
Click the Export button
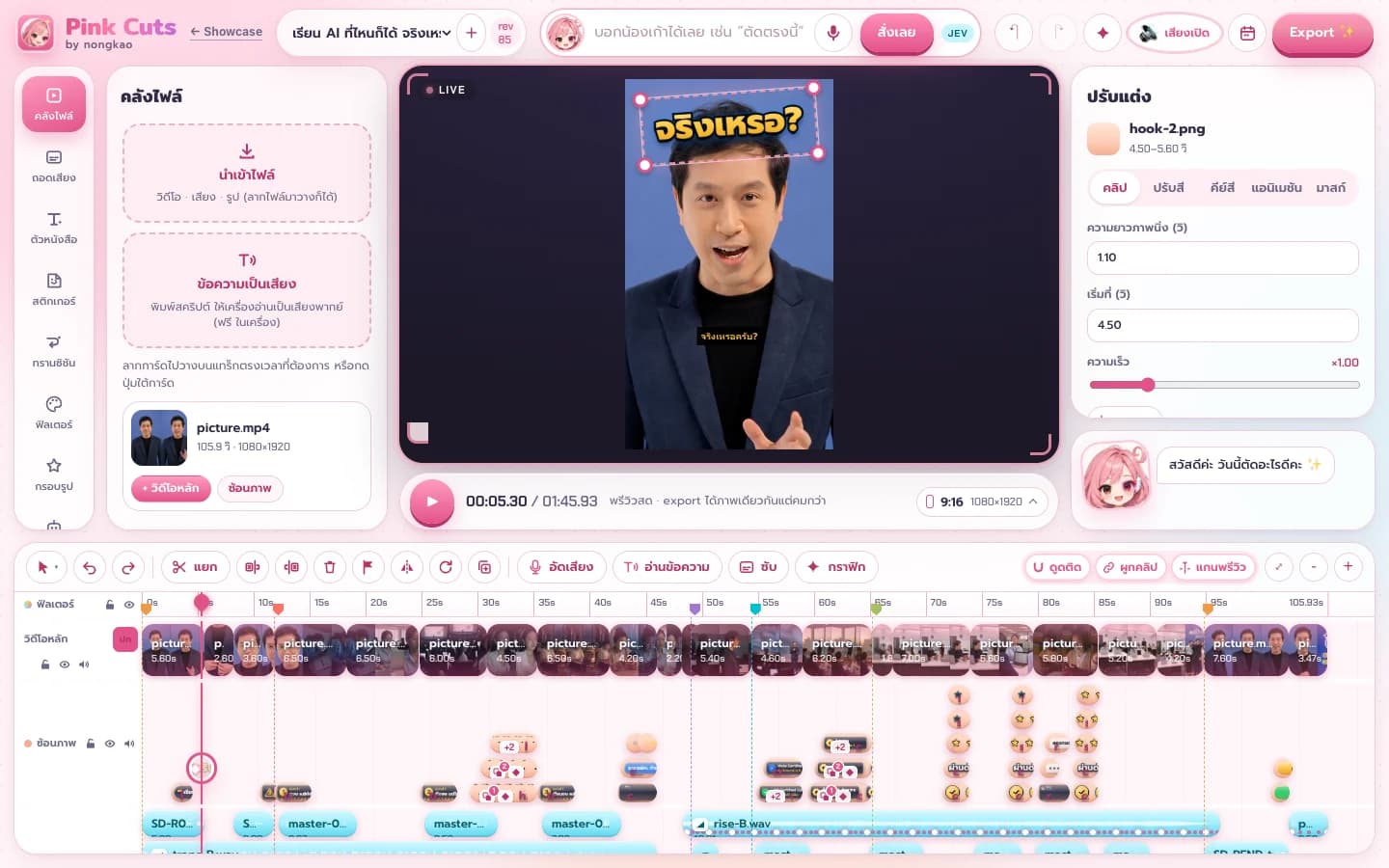tap(1322, 33)
